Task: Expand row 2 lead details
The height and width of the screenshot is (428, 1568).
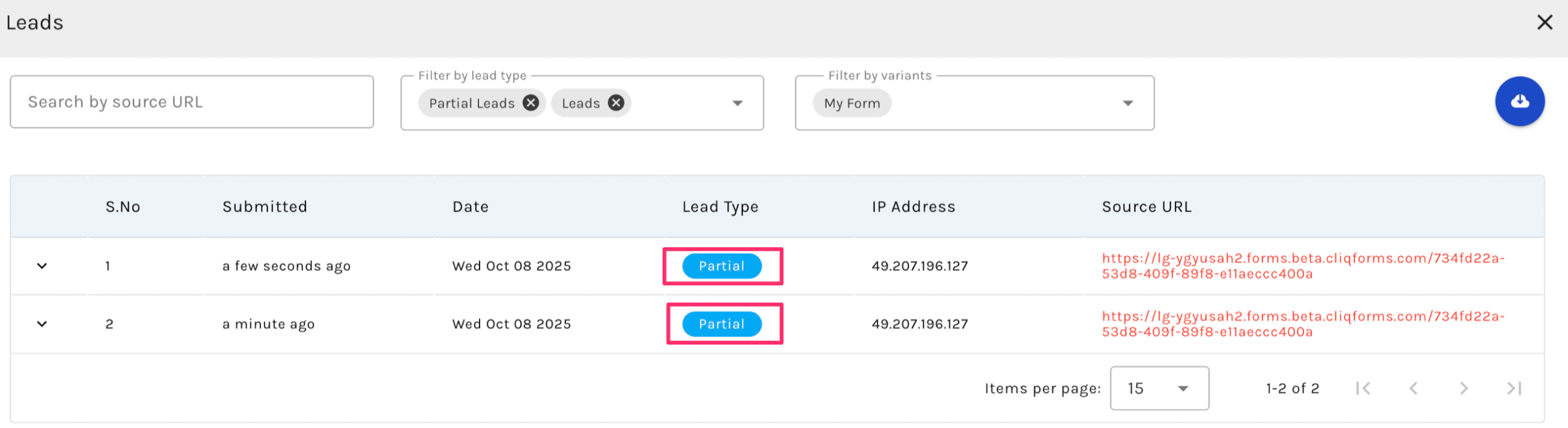Action: tap(42, 324)
